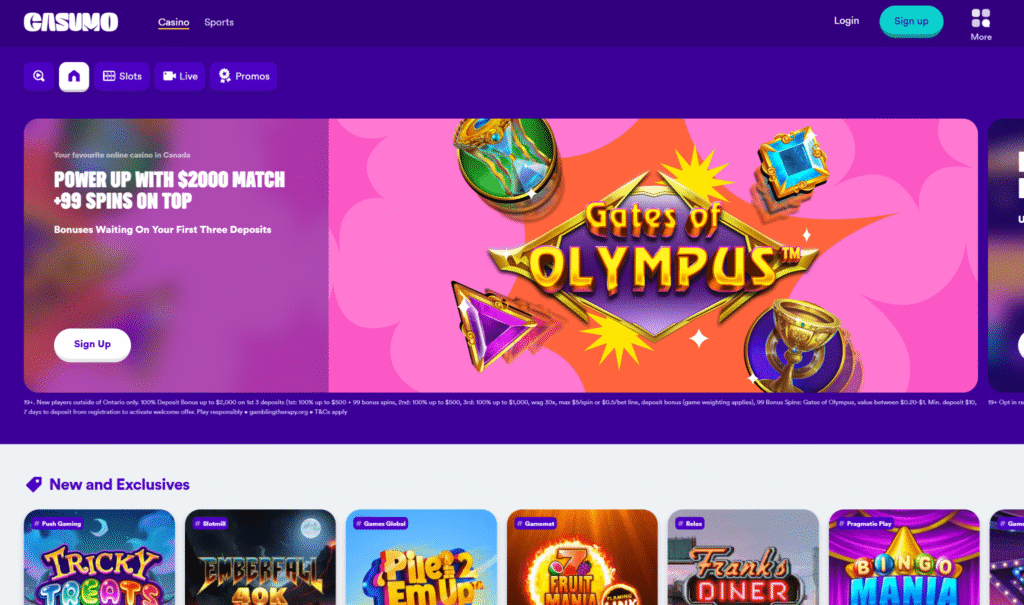Click the teal Sign up button
The image size is (1024, 605).
point(911,21)
